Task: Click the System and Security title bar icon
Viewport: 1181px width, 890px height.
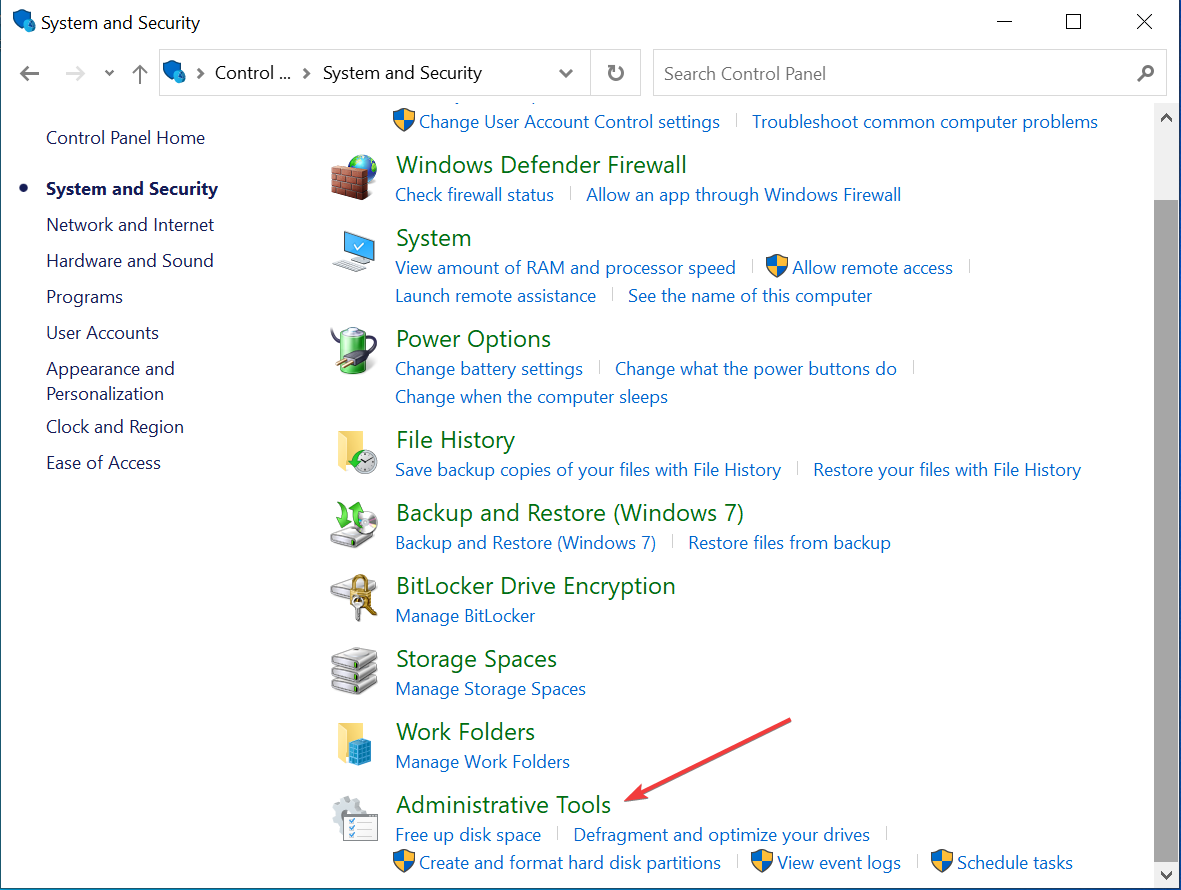Action: click(x=24, y=21)
